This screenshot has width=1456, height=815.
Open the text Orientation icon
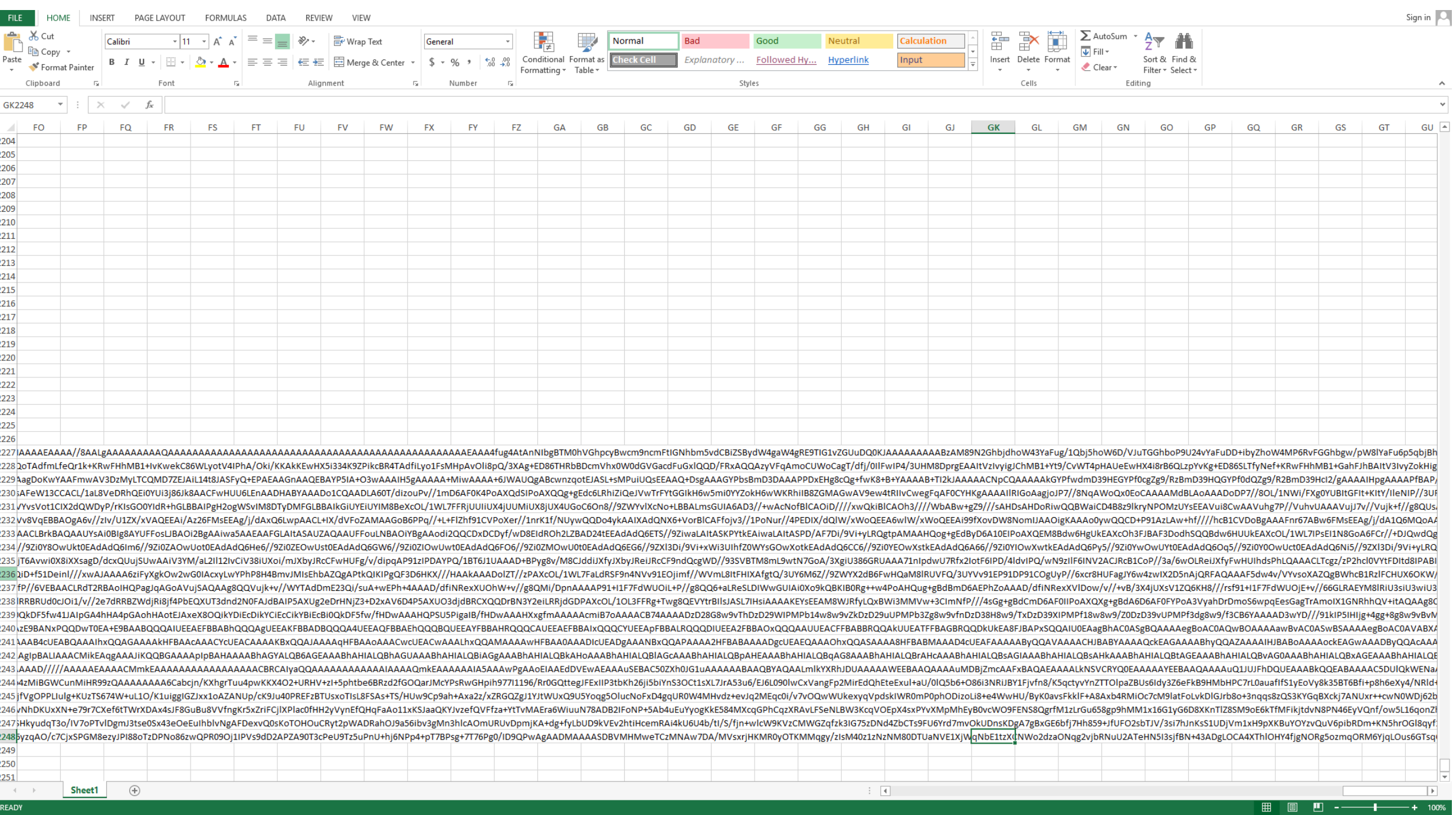pyautogui.click(x=303, y=41)
